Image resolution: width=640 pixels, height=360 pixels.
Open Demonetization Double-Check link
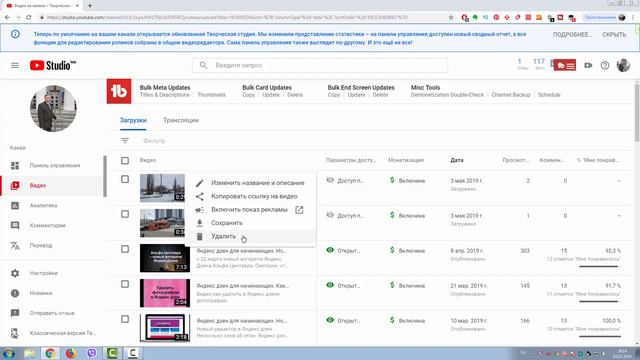click(447, 95)
